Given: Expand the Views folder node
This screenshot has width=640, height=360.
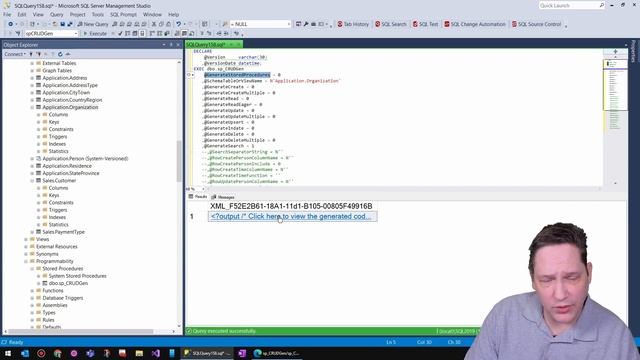Looking at the screenshot, I should [26, 239].
